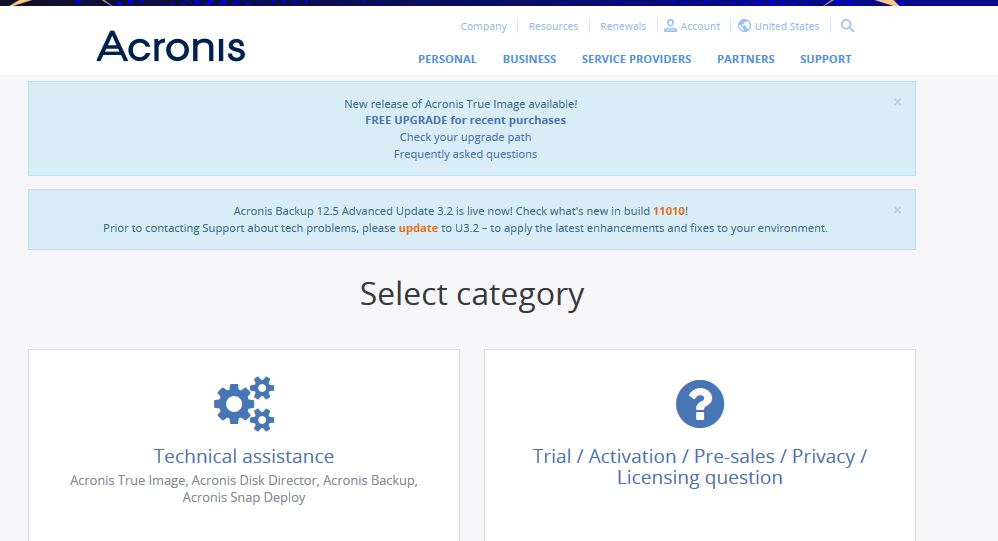998x541 pixels.
Task: Dismiss the Acronis Backup 12.5 update banner
Action: click(x=897, y=210)
